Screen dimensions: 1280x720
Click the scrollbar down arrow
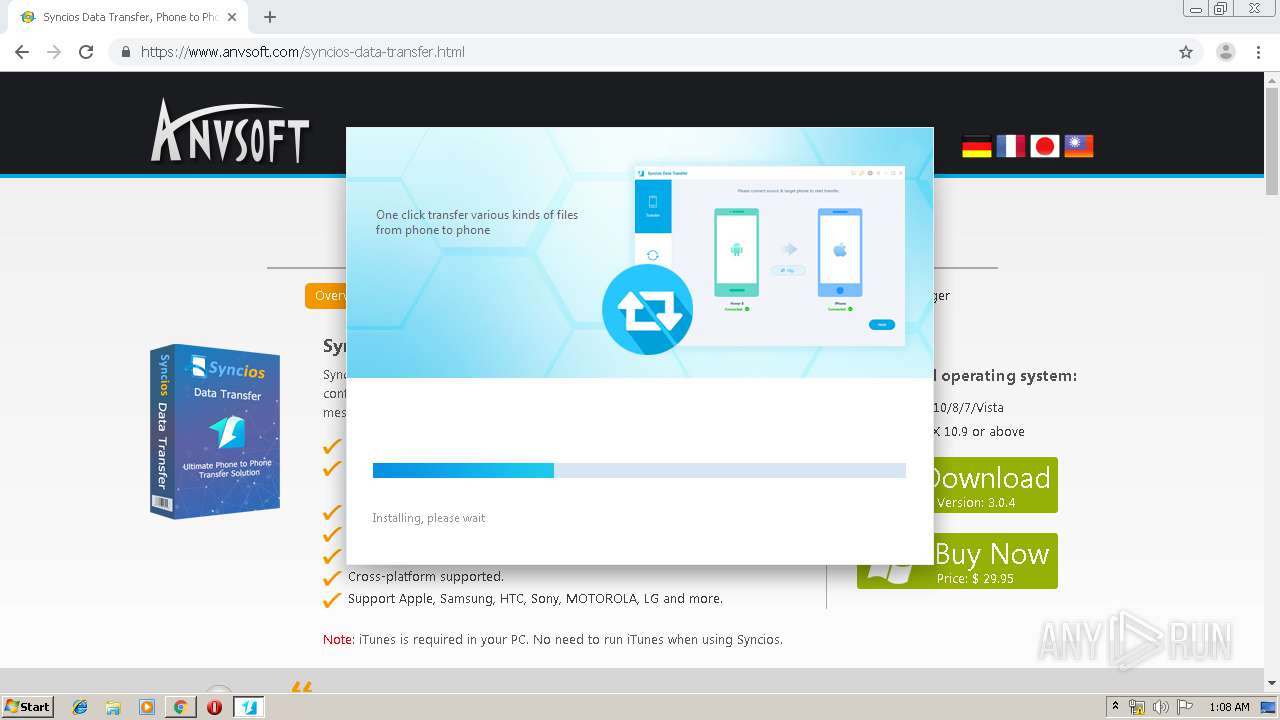pyautogui.click(x=1272, y=683)
